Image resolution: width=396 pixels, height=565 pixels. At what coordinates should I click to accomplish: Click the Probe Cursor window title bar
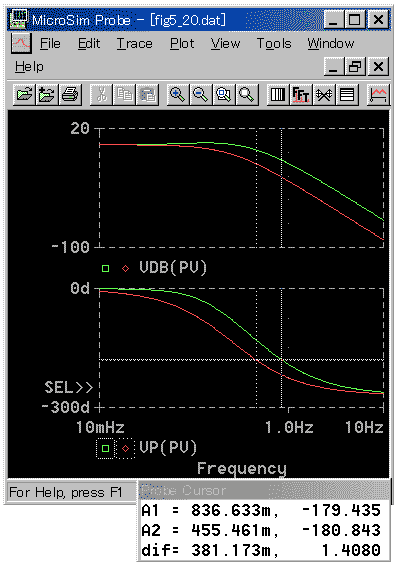point(264,490)
